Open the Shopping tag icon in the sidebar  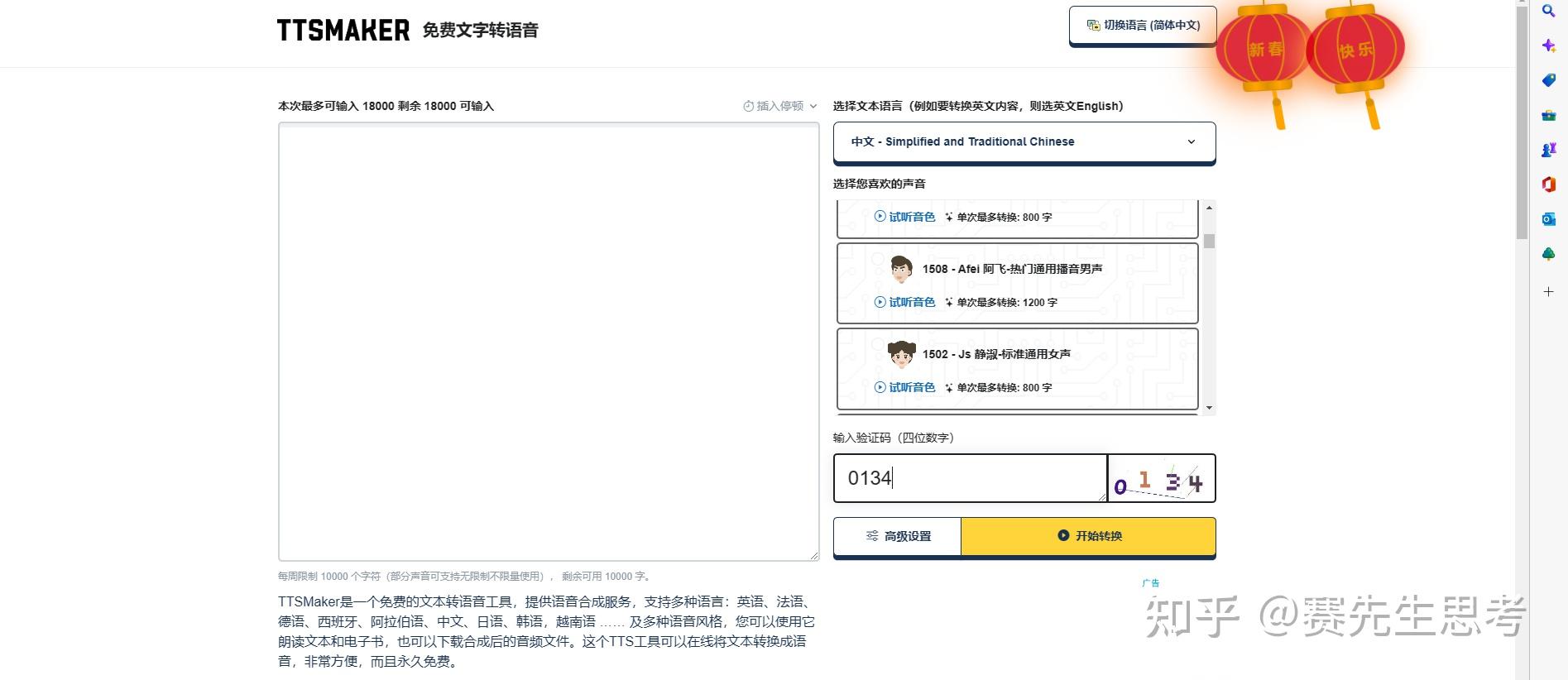[x=1548, y=80]
